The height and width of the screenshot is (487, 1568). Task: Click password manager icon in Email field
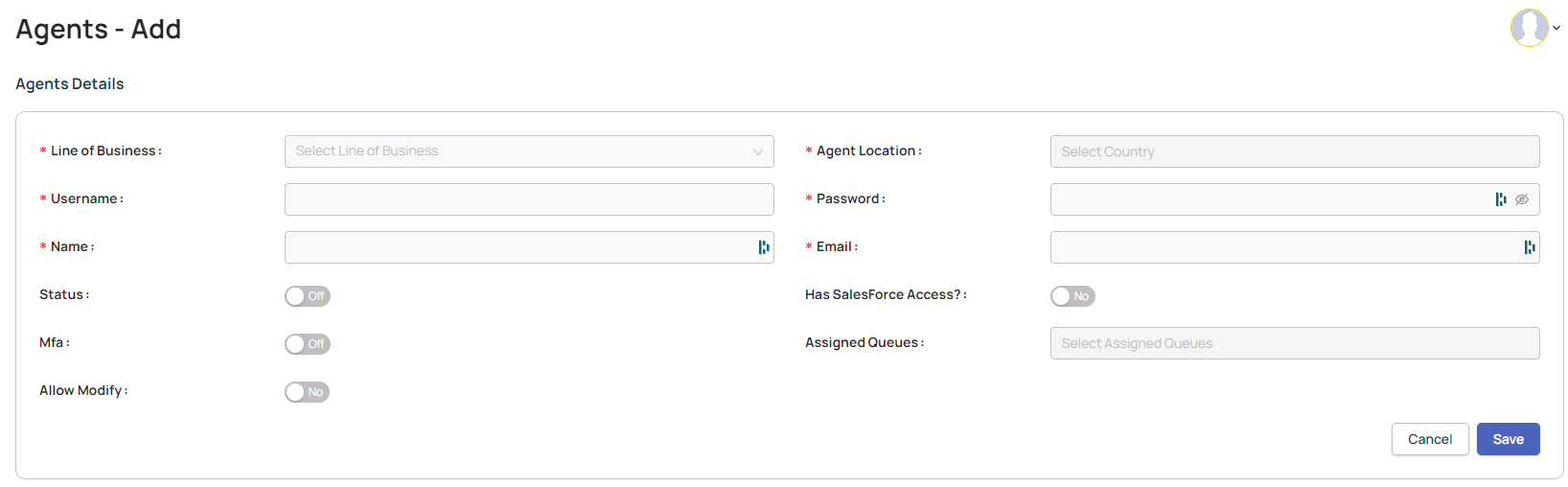coord(1530,247)
